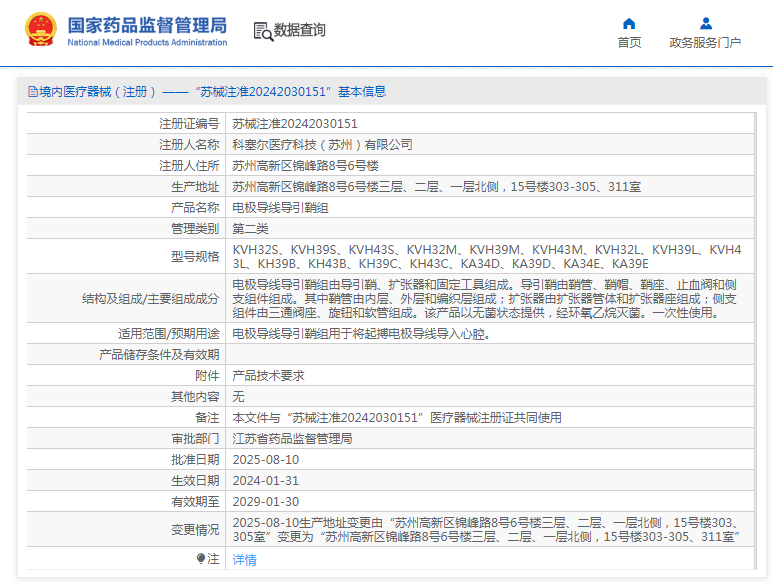The width and height of the screenshot is (773, 583).
Task: Click the national emblem logo
Action: [40, 30]
